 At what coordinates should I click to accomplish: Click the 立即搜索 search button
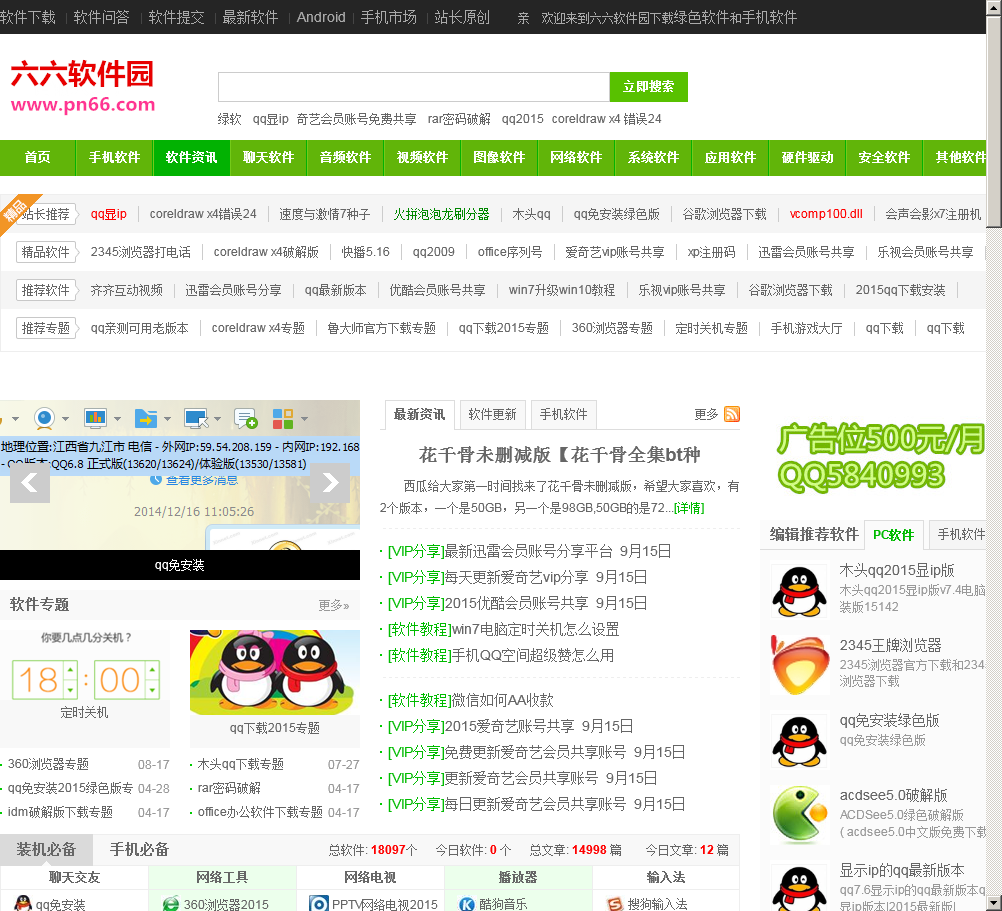click(x=649, y=87)
